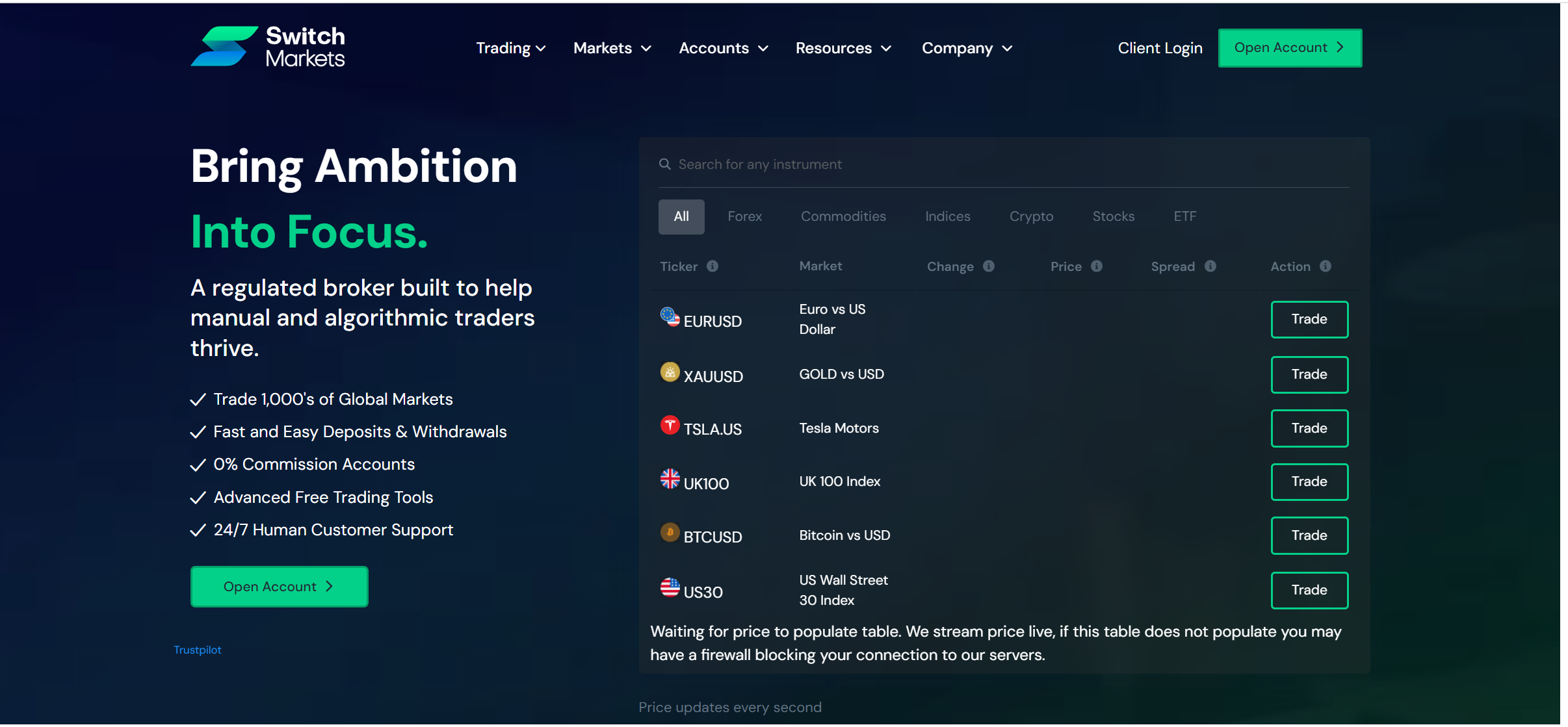Click Trade for US30
The height and width of the screenshot is (727, 1568).
click(x=1309, y=591)
